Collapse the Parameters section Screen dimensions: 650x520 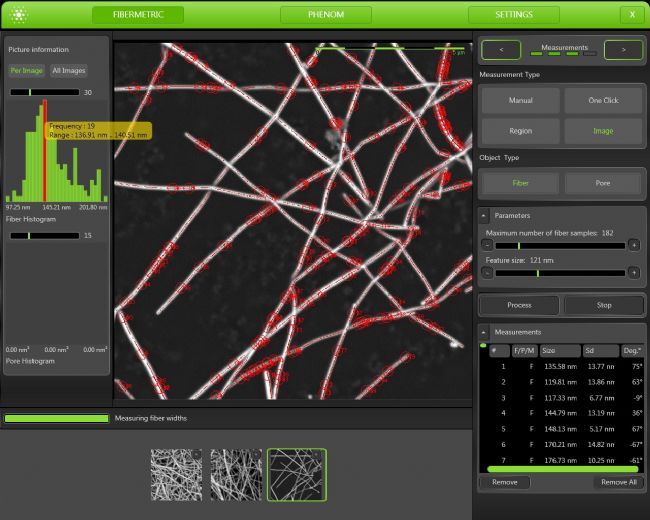pyautogui.click(x=485, y=215)
